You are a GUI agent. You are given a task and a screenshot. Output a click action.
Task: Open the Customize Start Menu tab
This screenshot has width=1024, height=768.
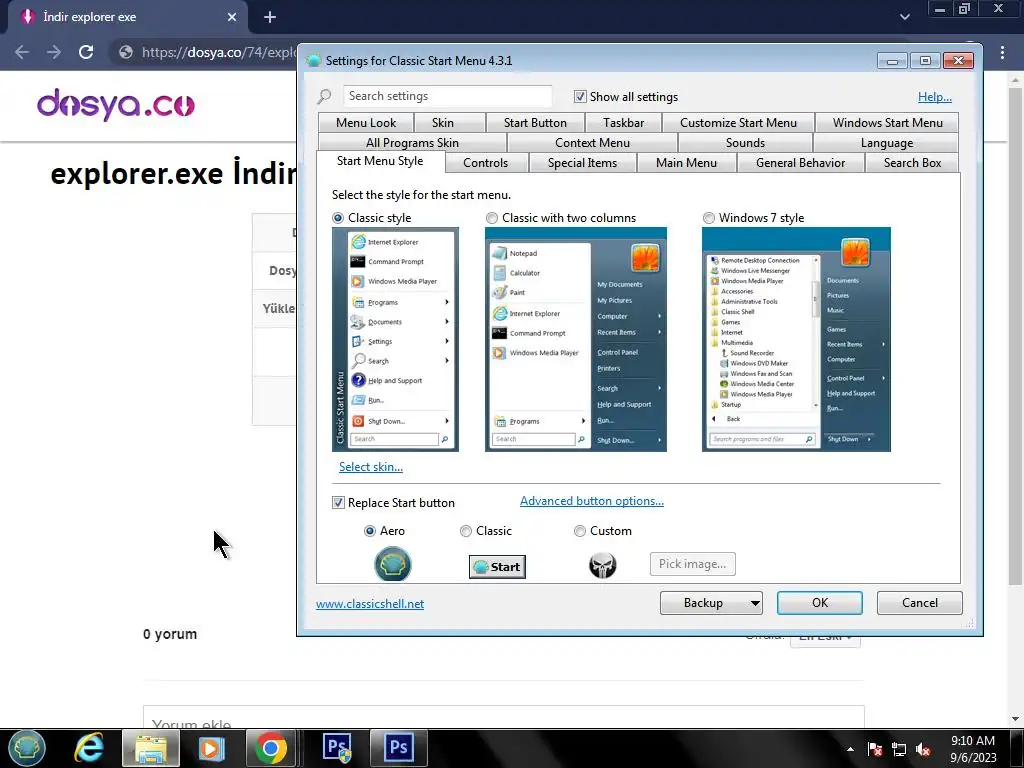pos(738,123)
